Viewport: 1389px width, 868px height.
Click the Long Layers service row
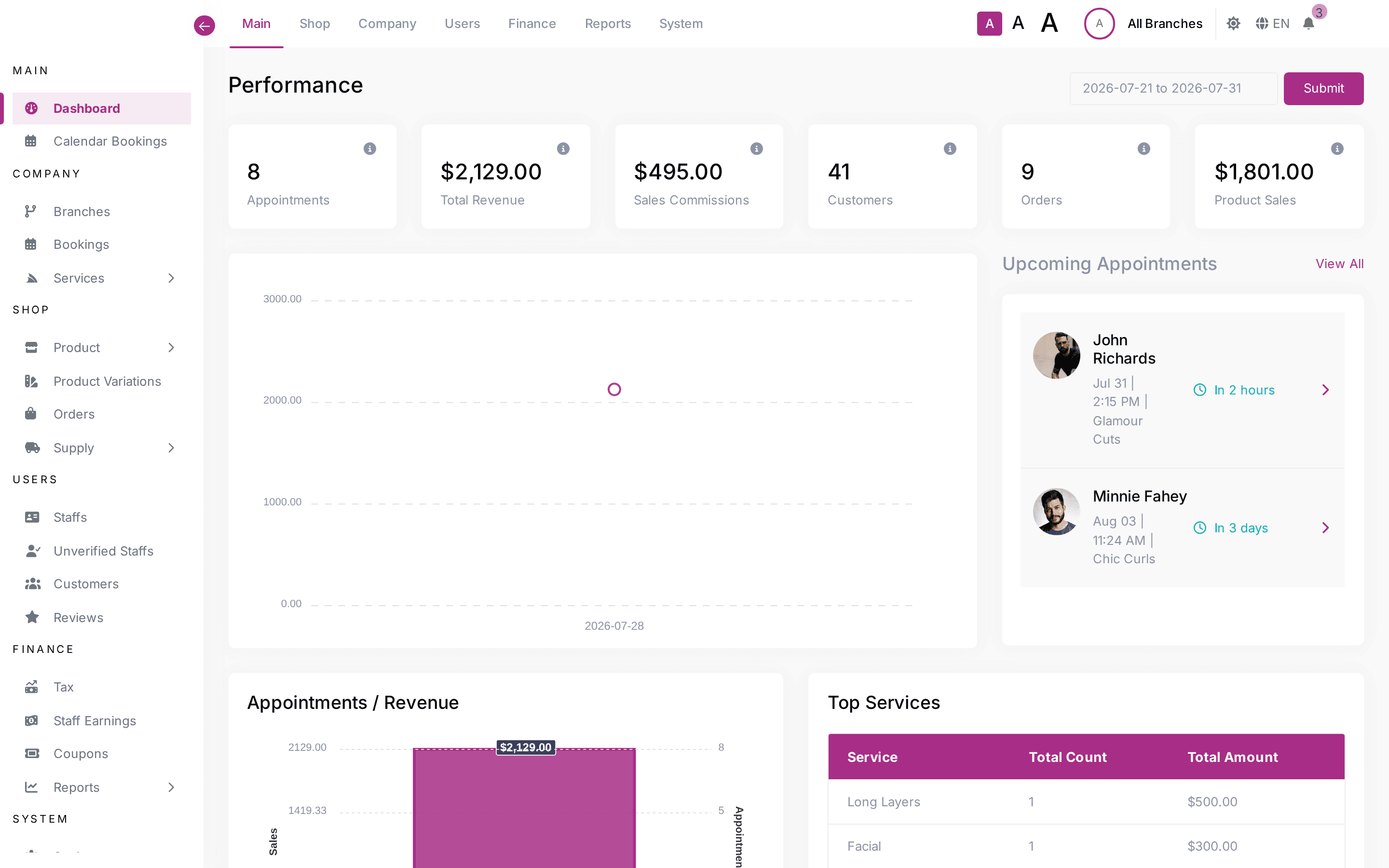1086,802
